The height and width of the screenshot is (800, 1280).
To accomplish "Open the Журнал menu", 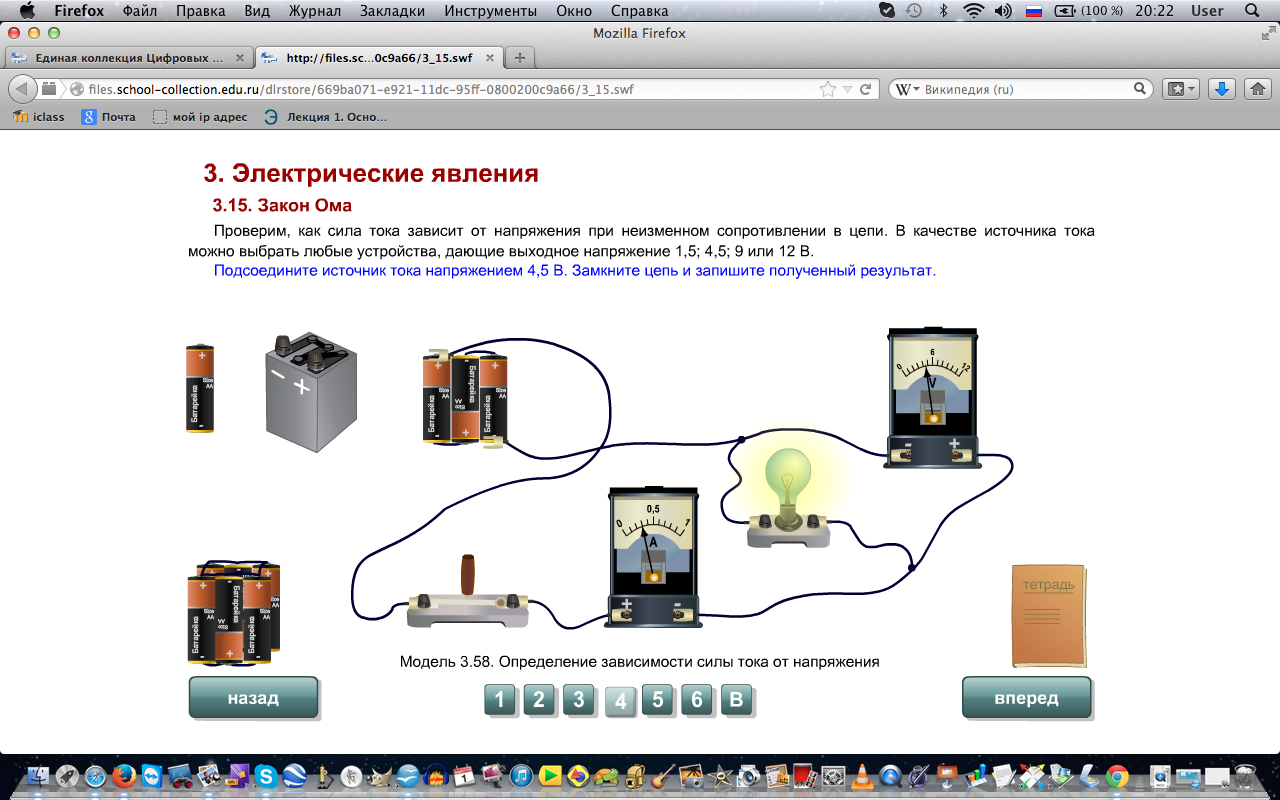I will tap(317, 11).
